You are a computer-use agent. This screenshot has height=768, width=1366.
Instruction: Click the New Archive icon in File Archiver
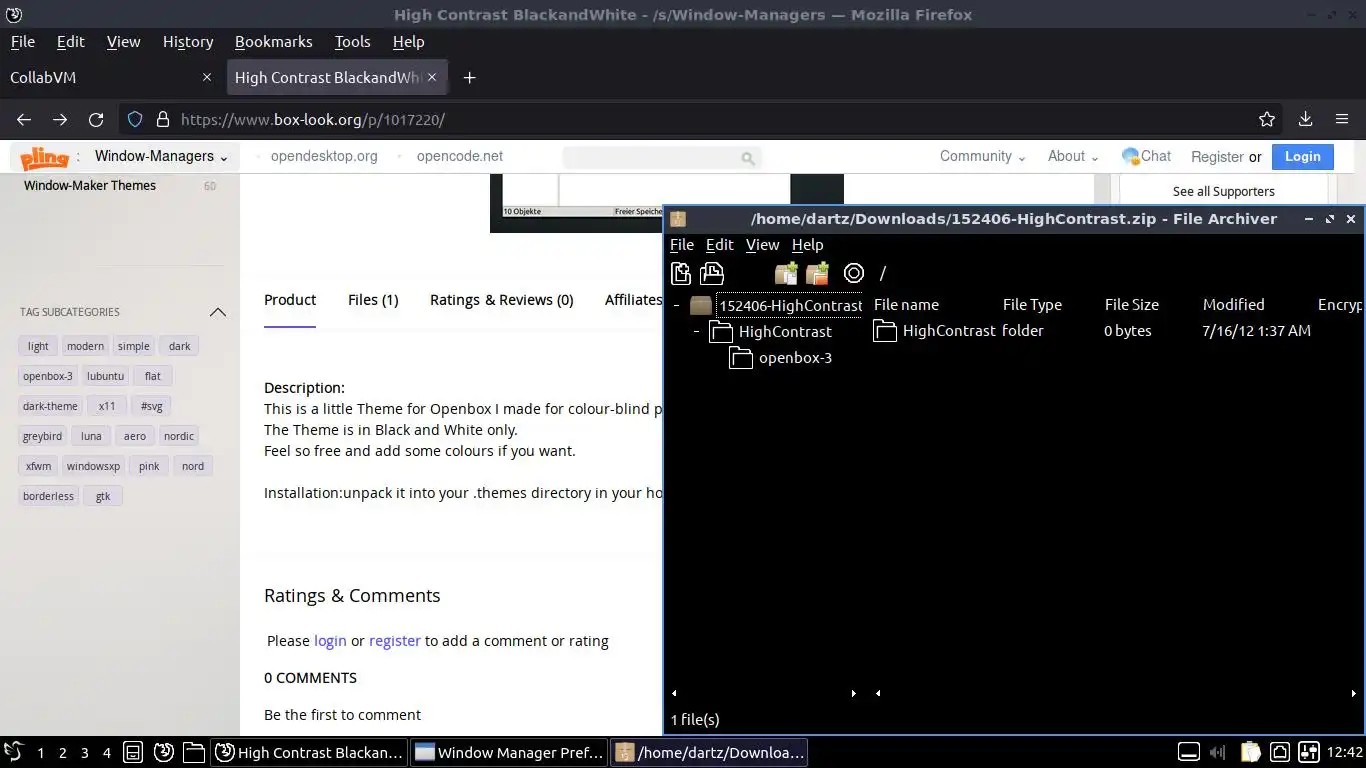681,273
